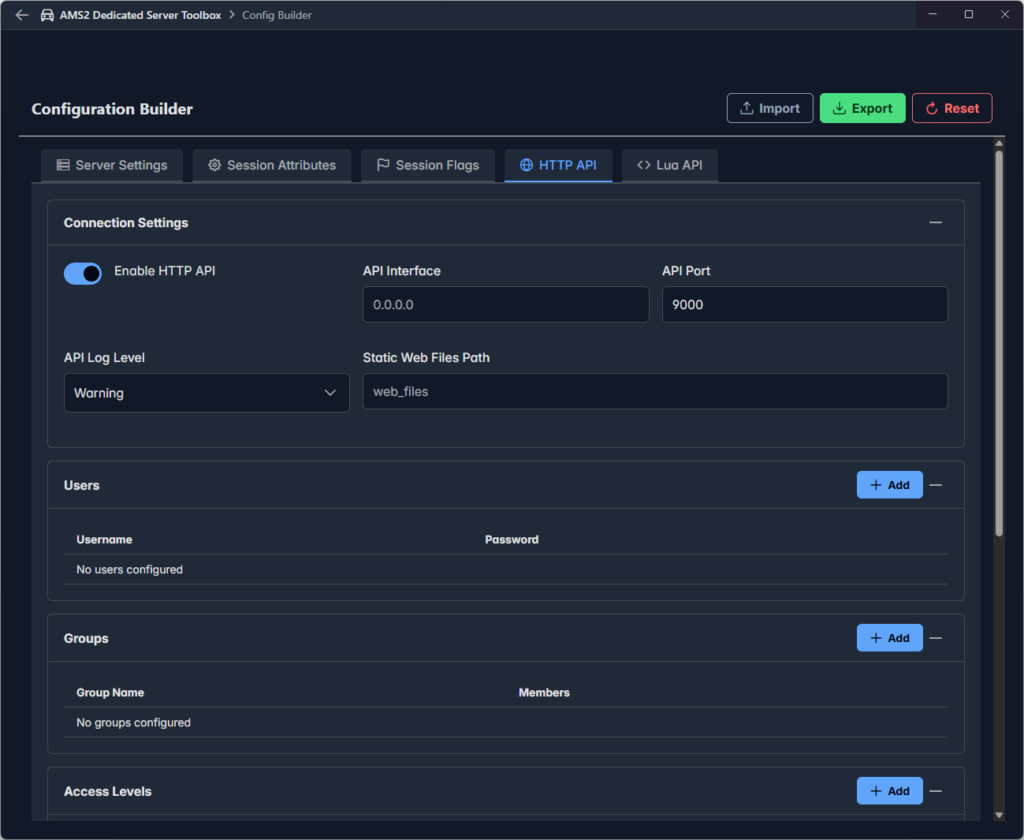Click the API Port input field
Image resolution: width=1024 pixels, height=840 pixels.
tap(804, 305)
